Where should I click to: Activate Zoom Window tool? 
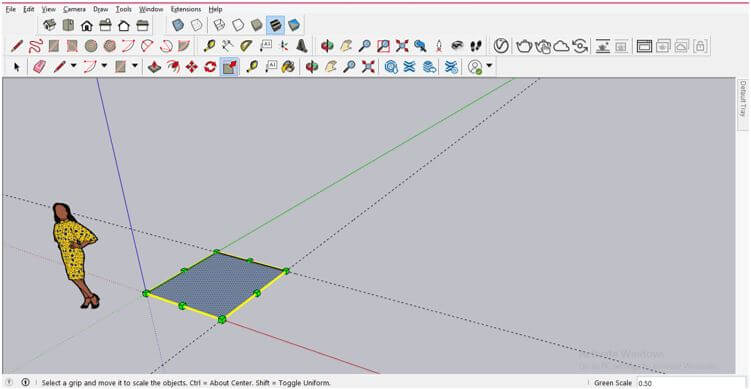click(383, 46)
